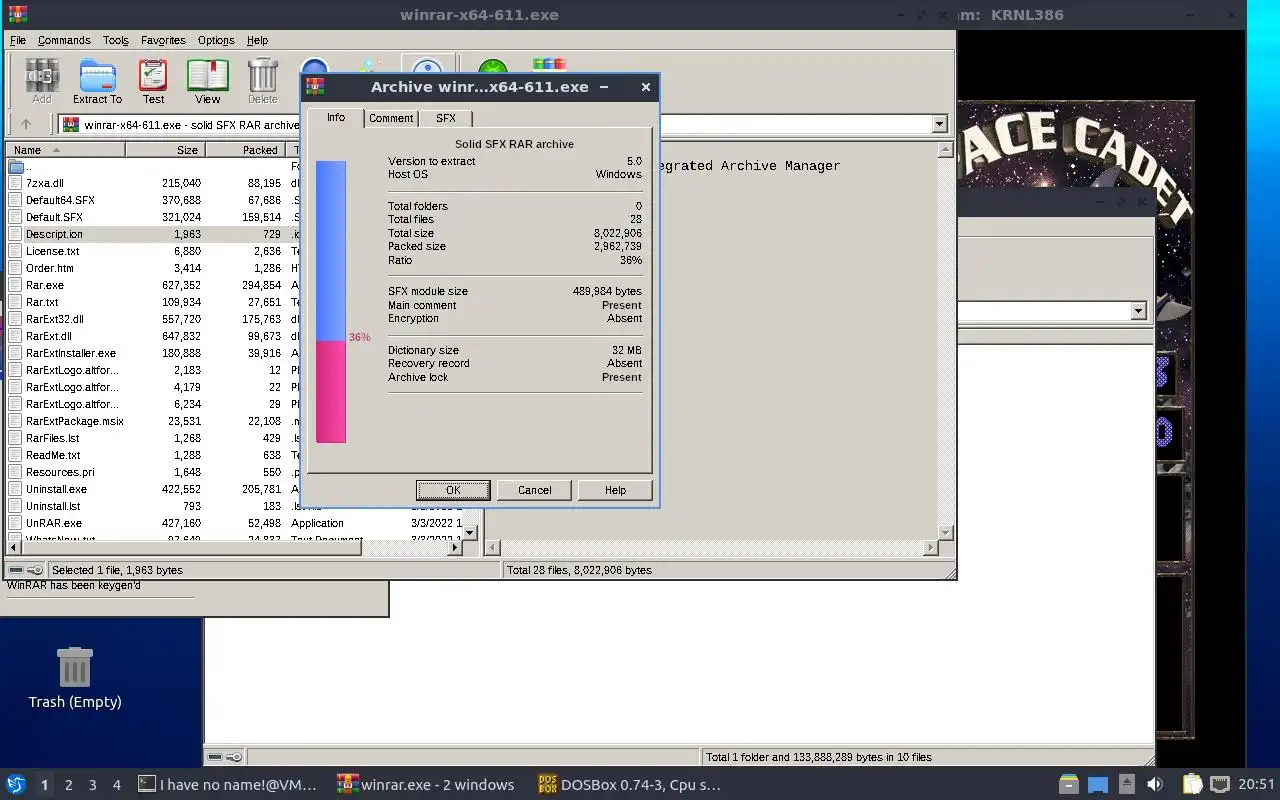
Task: Click the Delete toolbar icon
Action: tap(262, 81)
